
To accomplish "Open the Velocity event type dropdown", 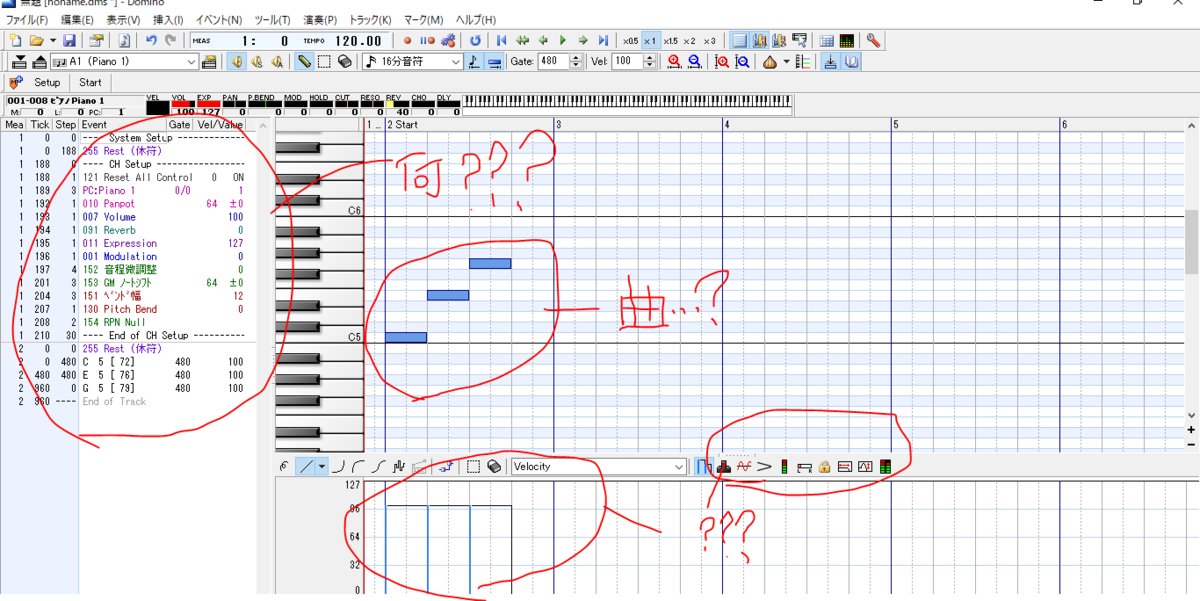I will pos(598,466).
